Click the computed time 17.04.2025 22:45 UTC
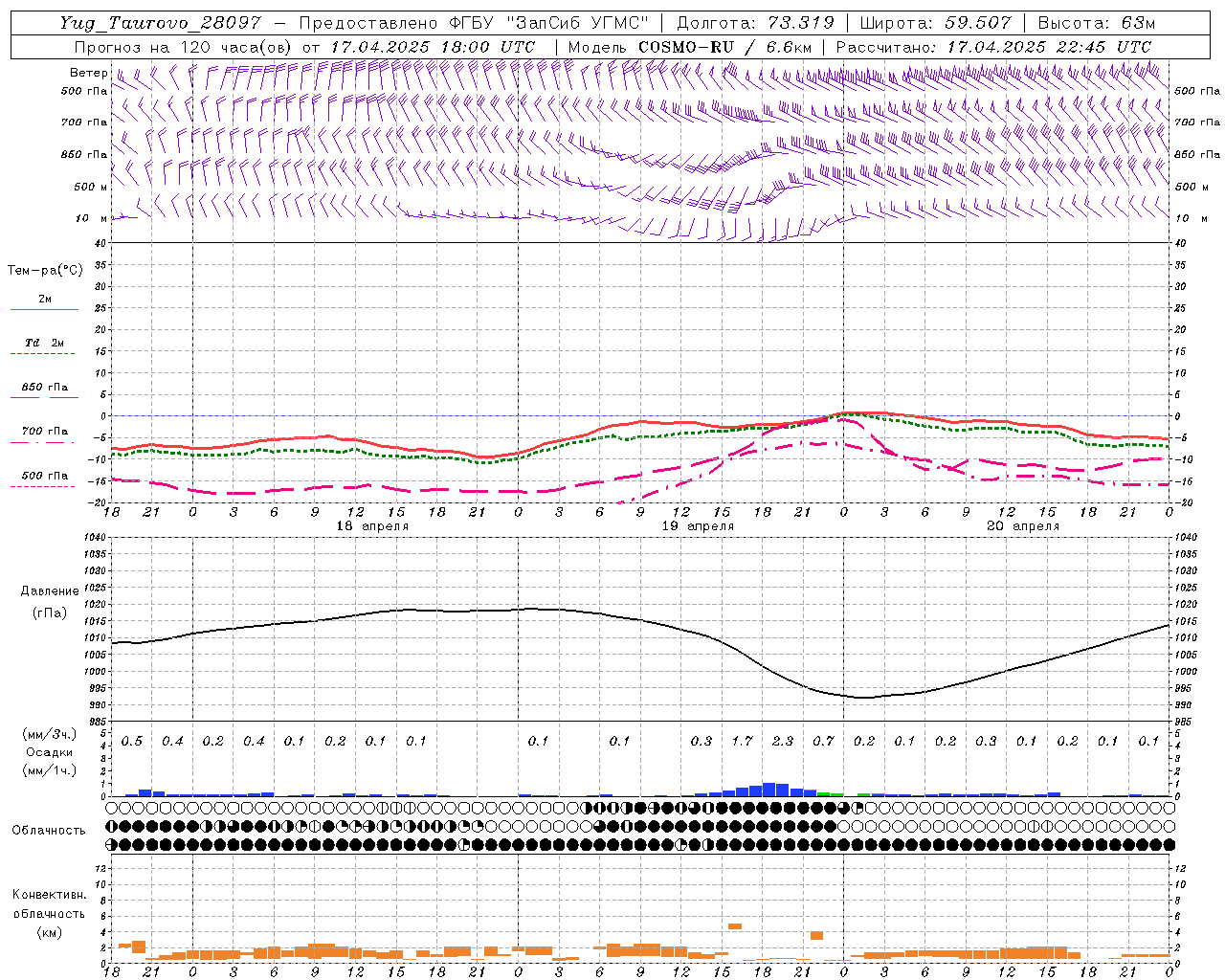This screenshot has height=980, width=1225. click(x=1049, y=47)
